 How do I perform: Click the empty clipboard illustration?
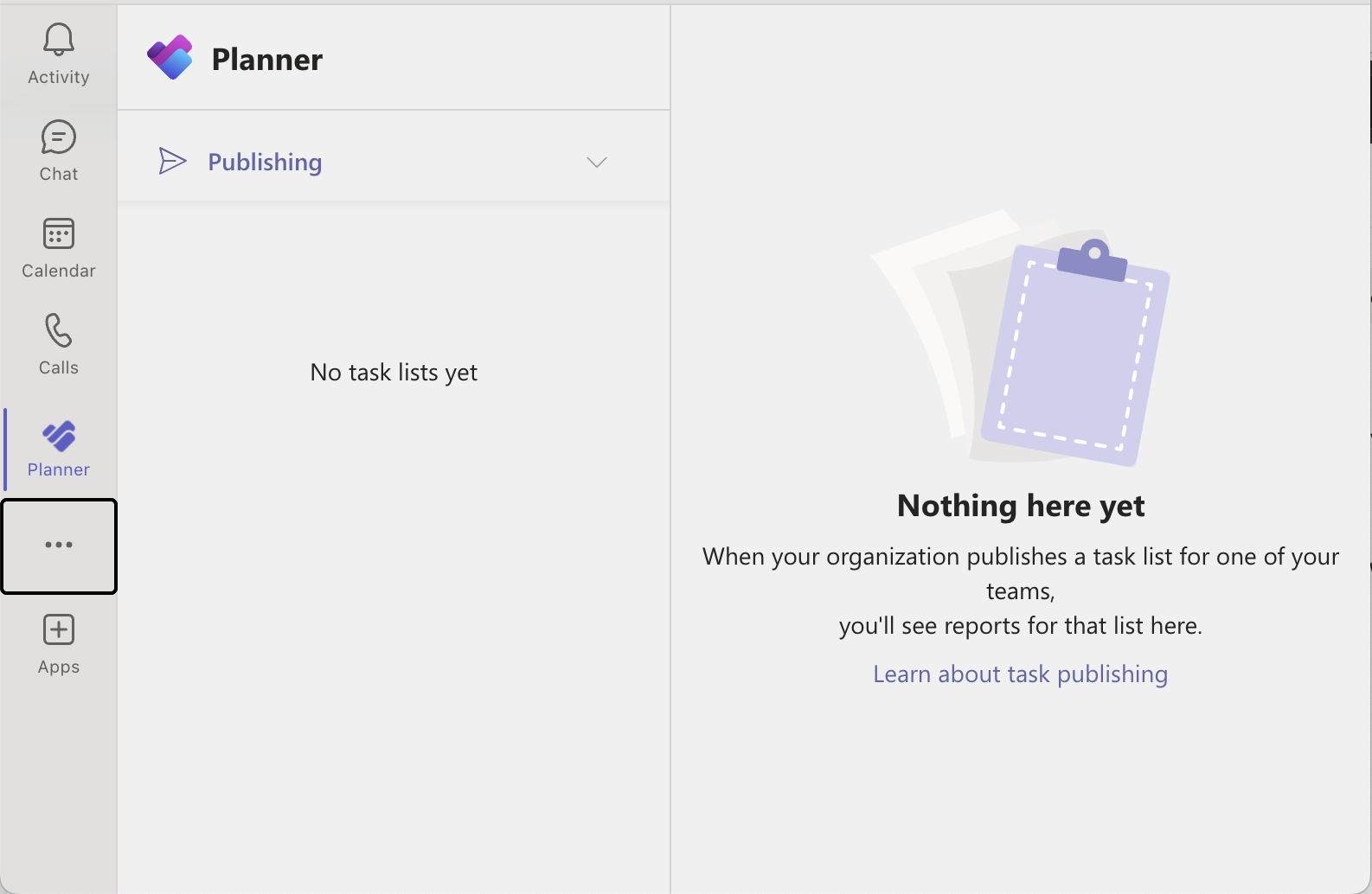point(1021,337)
